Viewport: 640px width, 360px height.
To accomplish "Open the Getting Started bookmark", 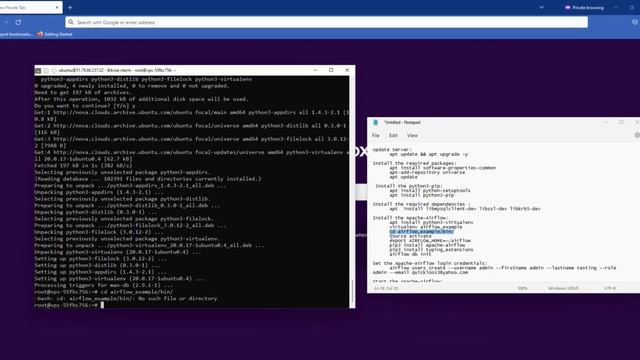I will tap(55, 34).
